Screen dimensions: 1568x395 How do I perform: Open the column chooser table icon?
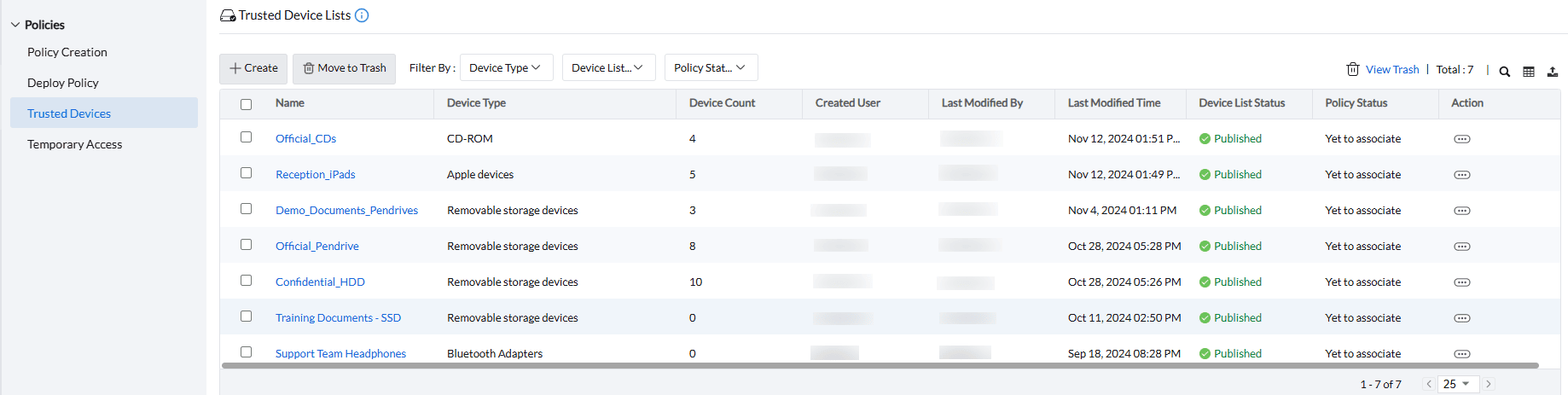pyautogui.click(x=1529, y=72)
